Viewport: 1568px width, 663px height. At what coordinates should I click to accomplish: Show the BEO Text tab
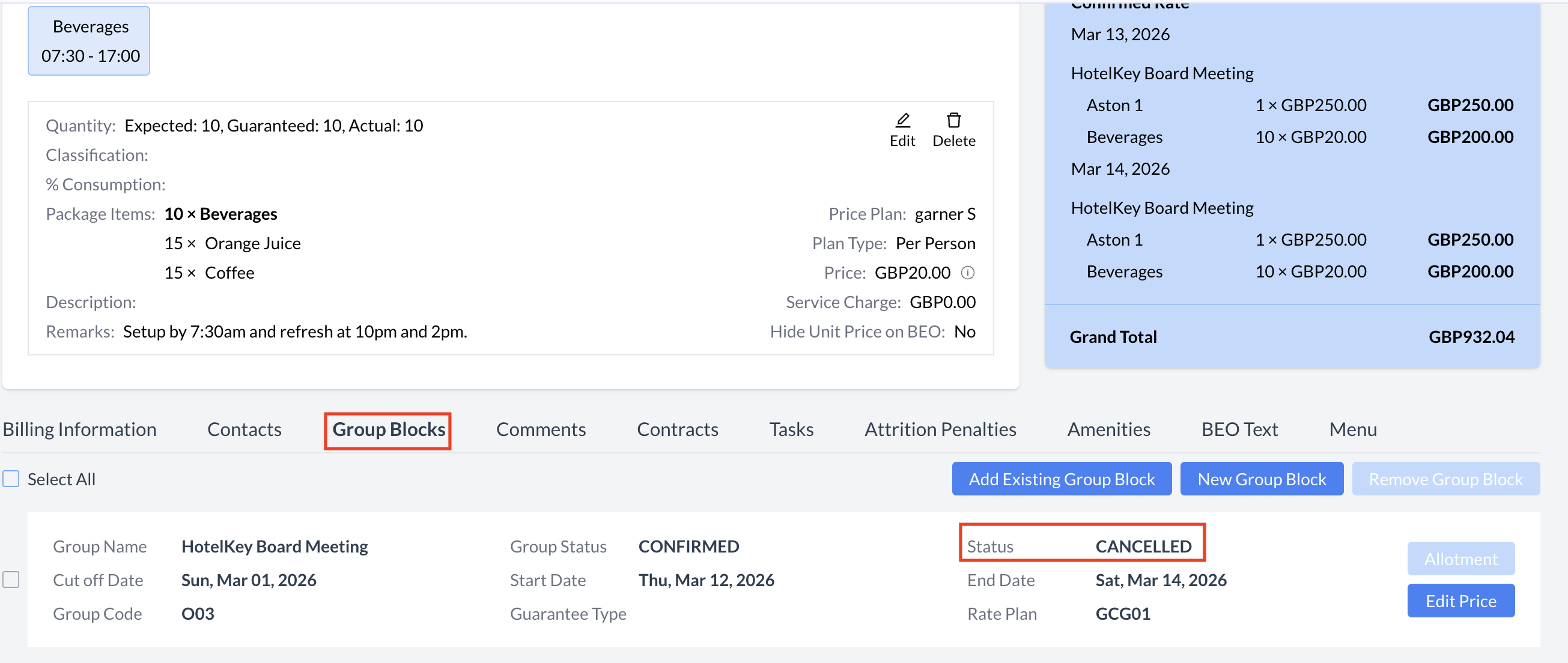[x=1239, y=429]
